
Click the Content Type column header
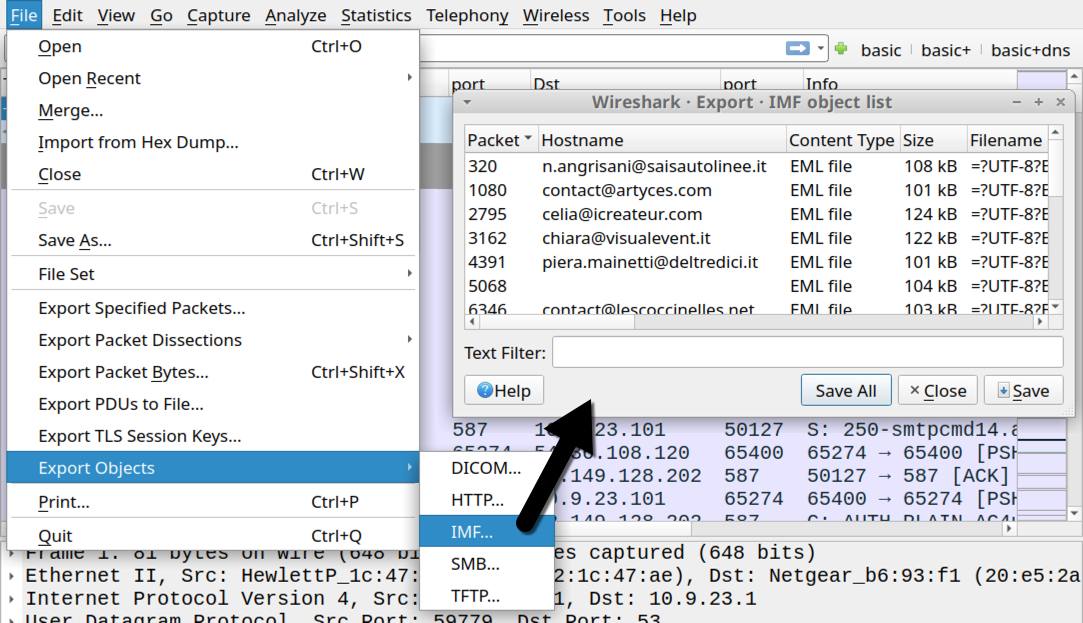click(x=843, y=140)
